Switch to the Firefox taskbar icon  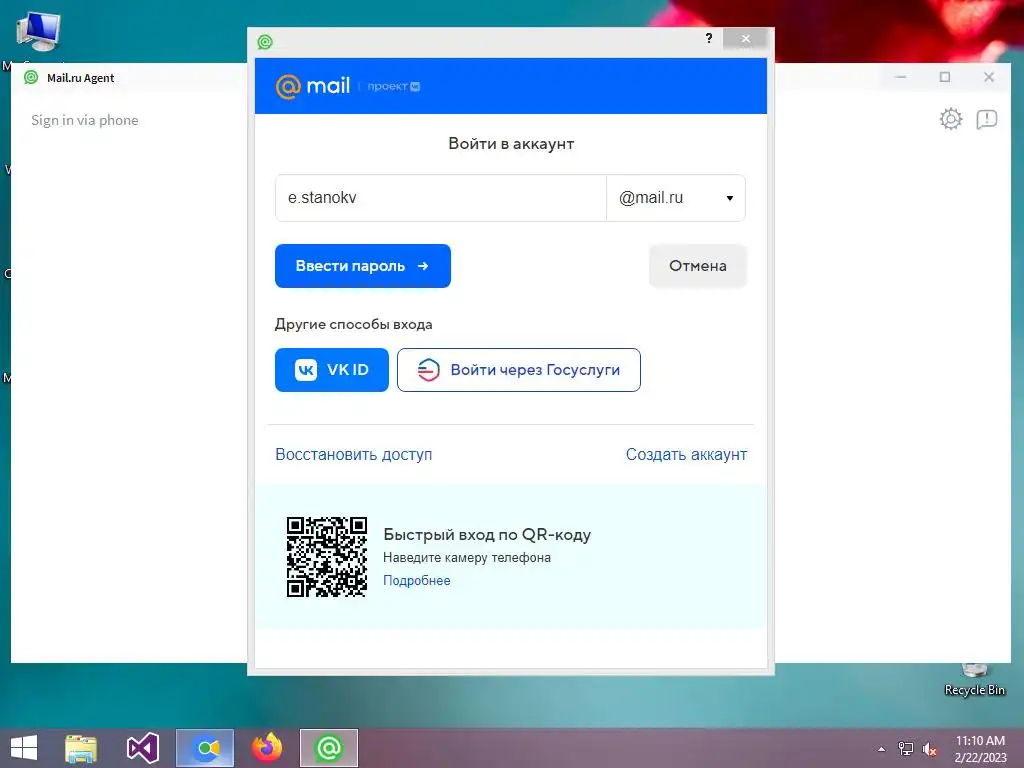[x=266, y=748]
